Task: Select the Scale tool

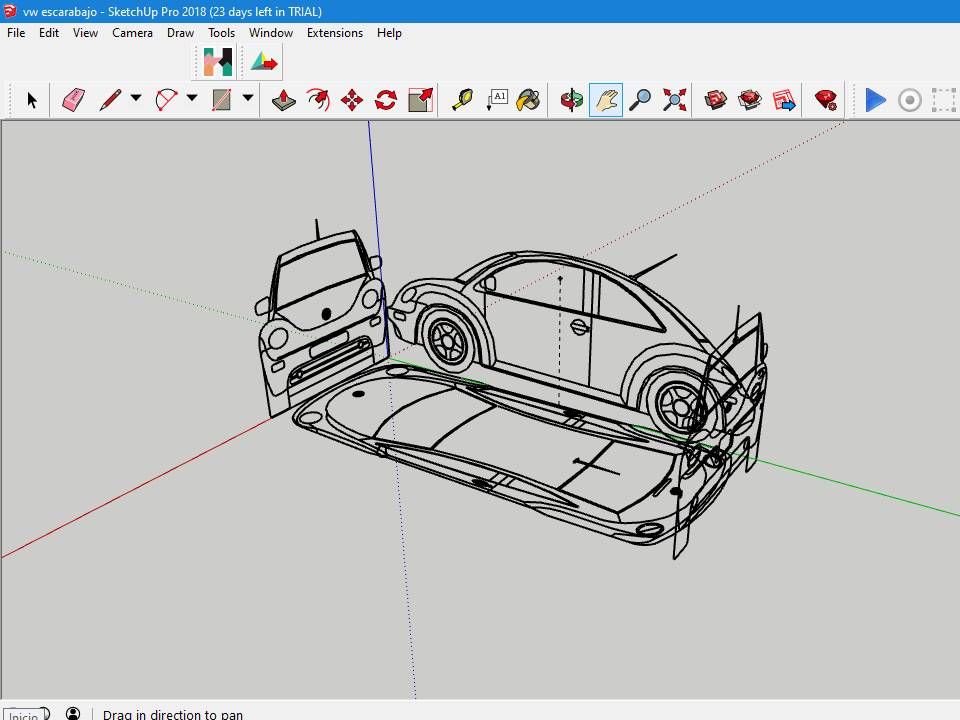Action: click(x=421, y=100)
